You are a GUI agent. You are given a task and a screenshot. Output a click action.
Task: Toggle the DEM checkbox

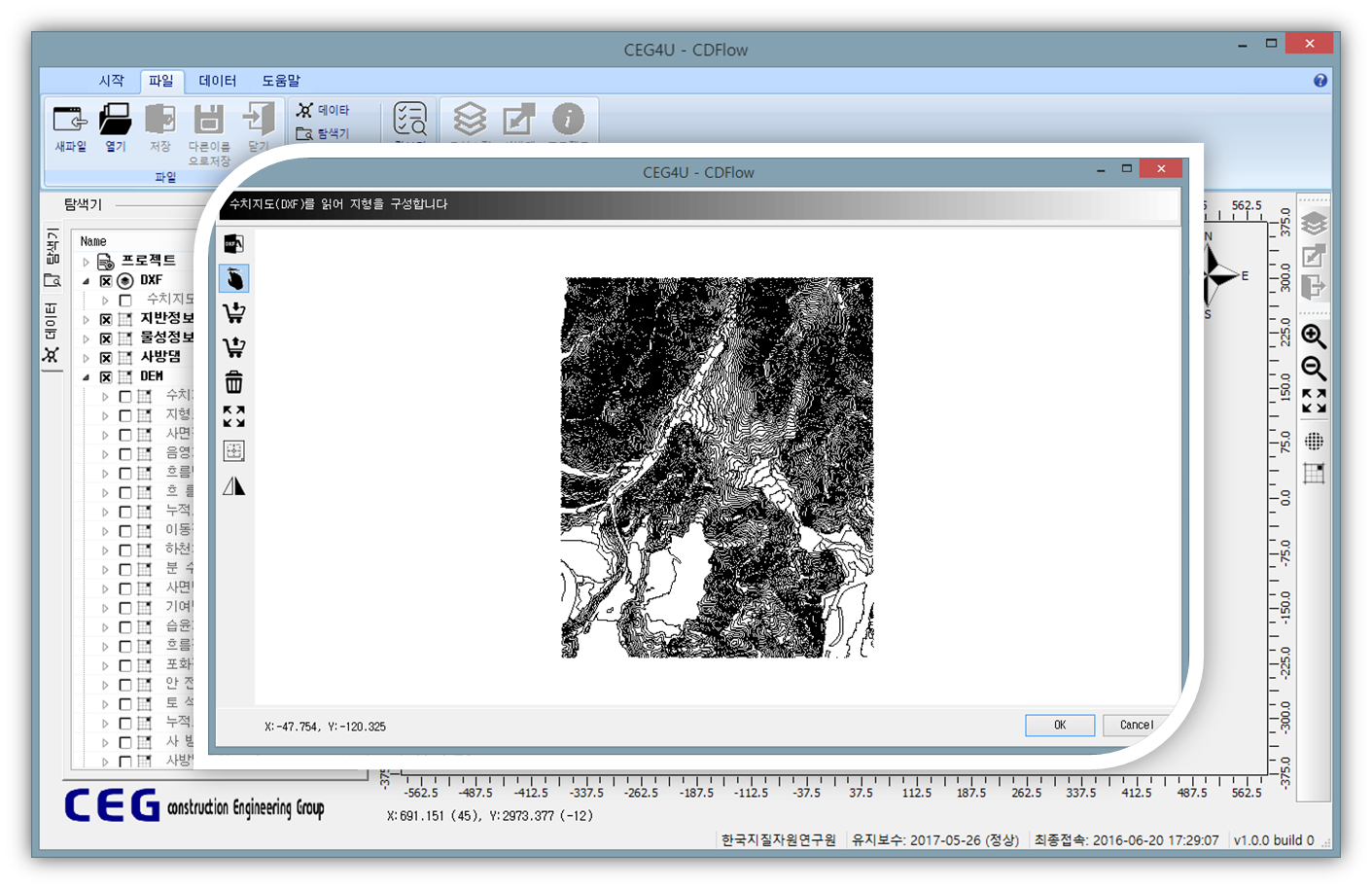coord(106,376)
